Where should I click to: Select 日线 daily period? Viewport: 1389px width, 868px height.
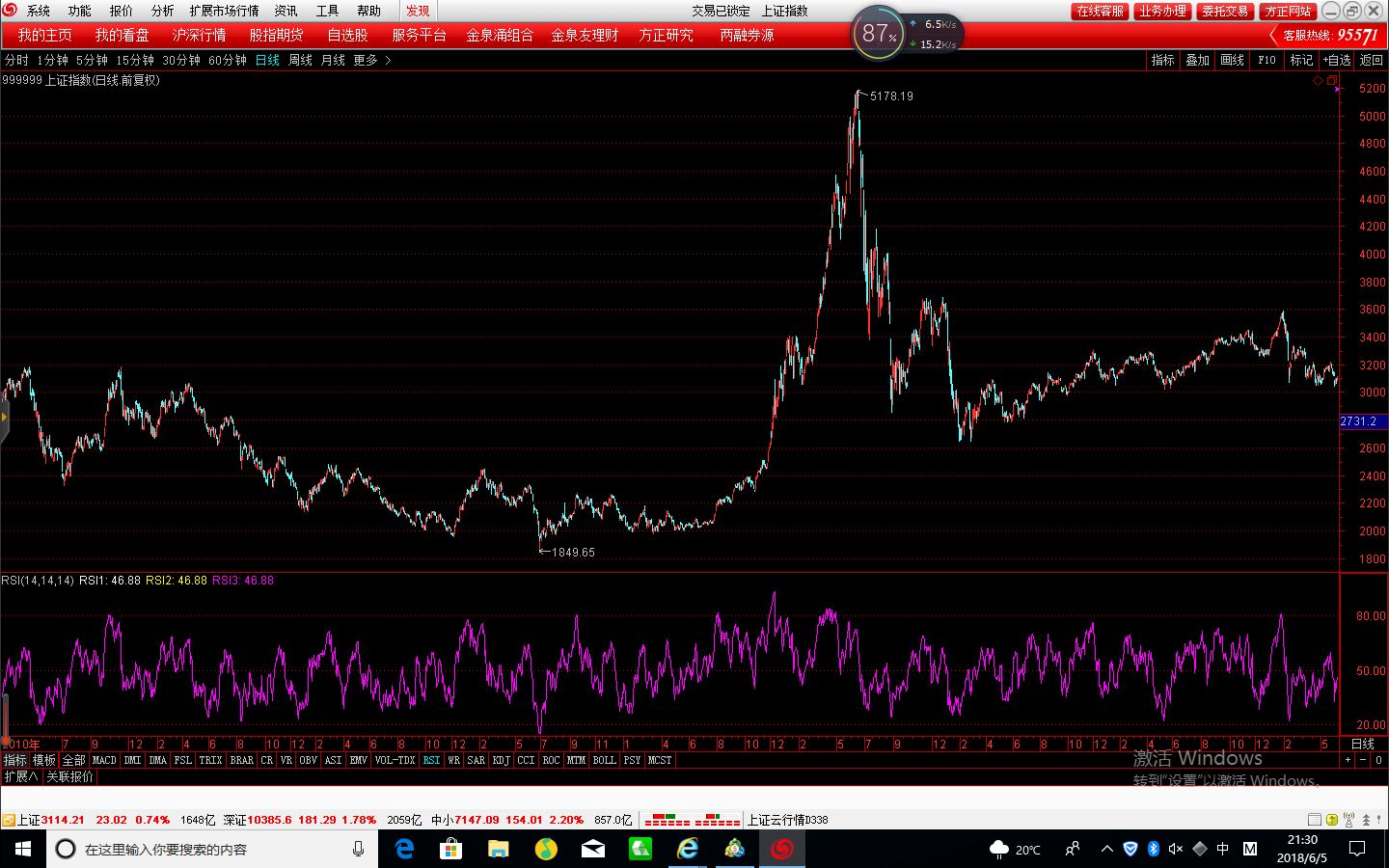tap(267, 60)
